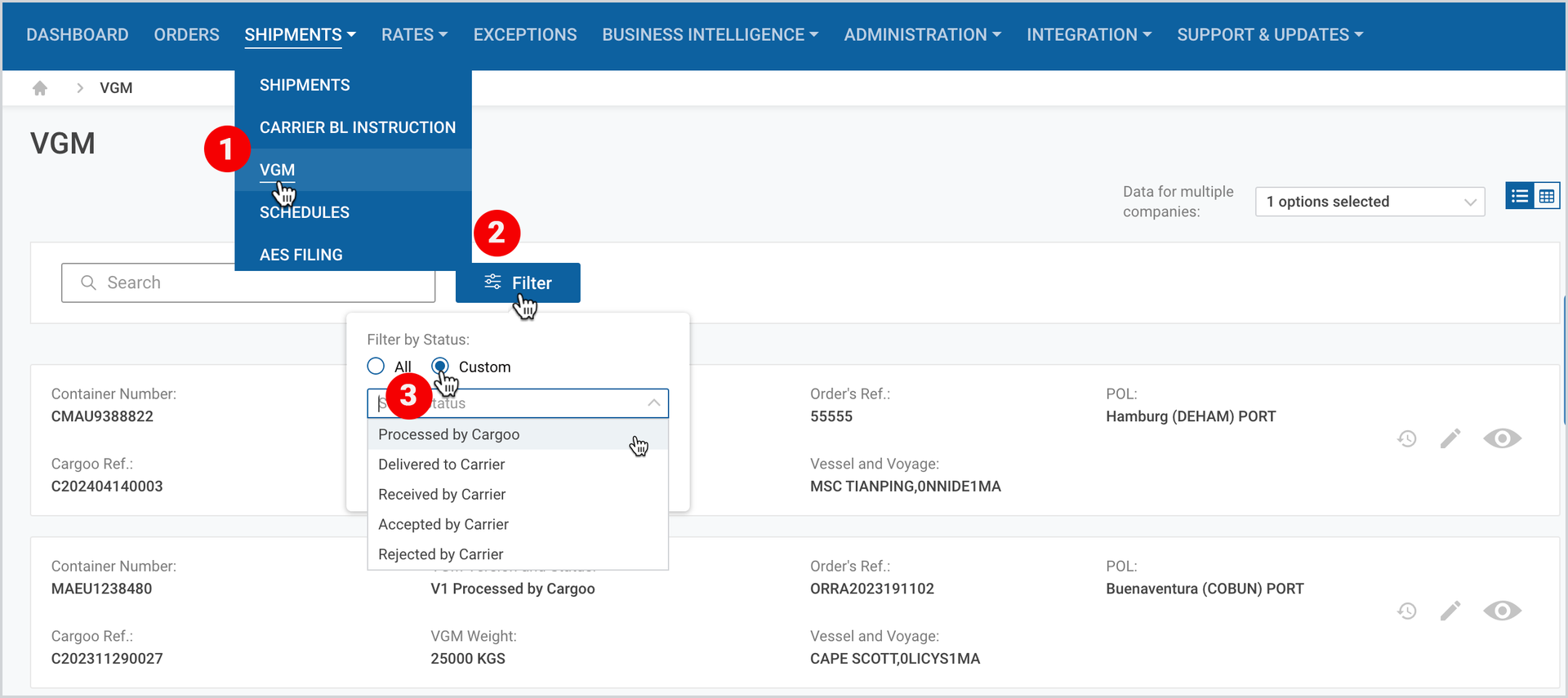Expand the Business Intelligence menu
Image resolution: width=1568 pixels, height=698 pixels.
coord(710,35)
